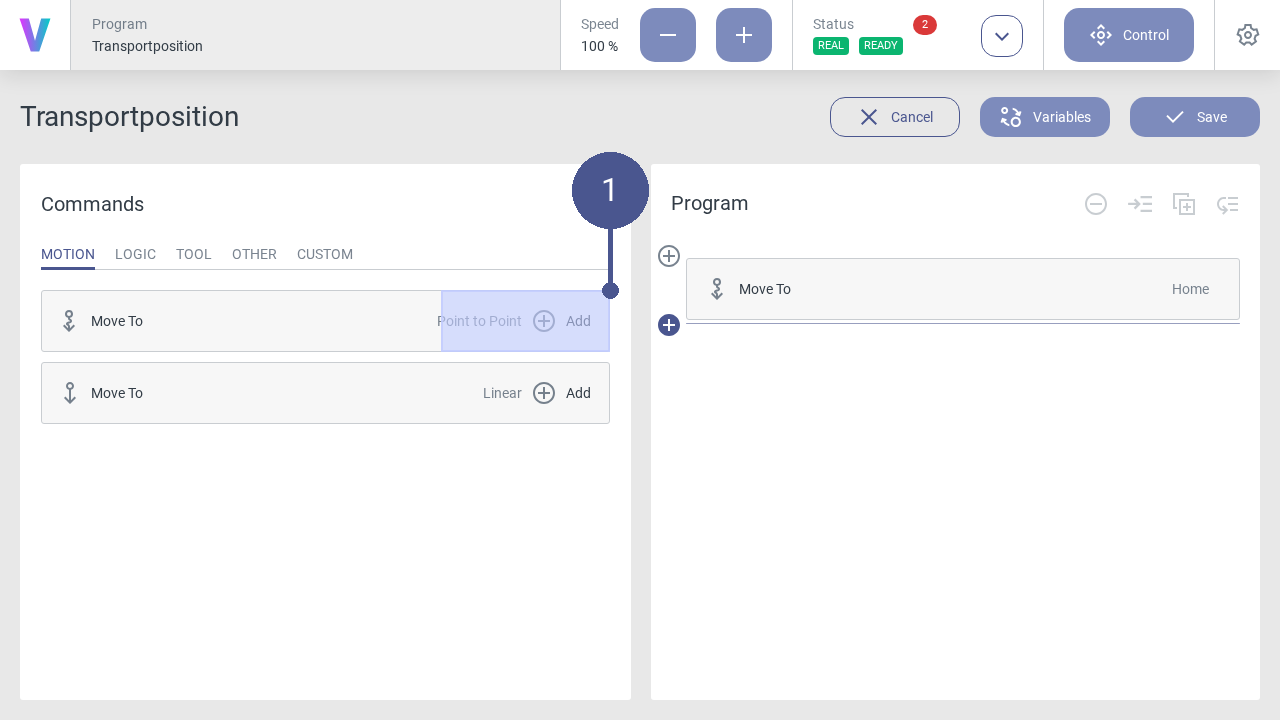Click the indent command icon

[1140, 204]
